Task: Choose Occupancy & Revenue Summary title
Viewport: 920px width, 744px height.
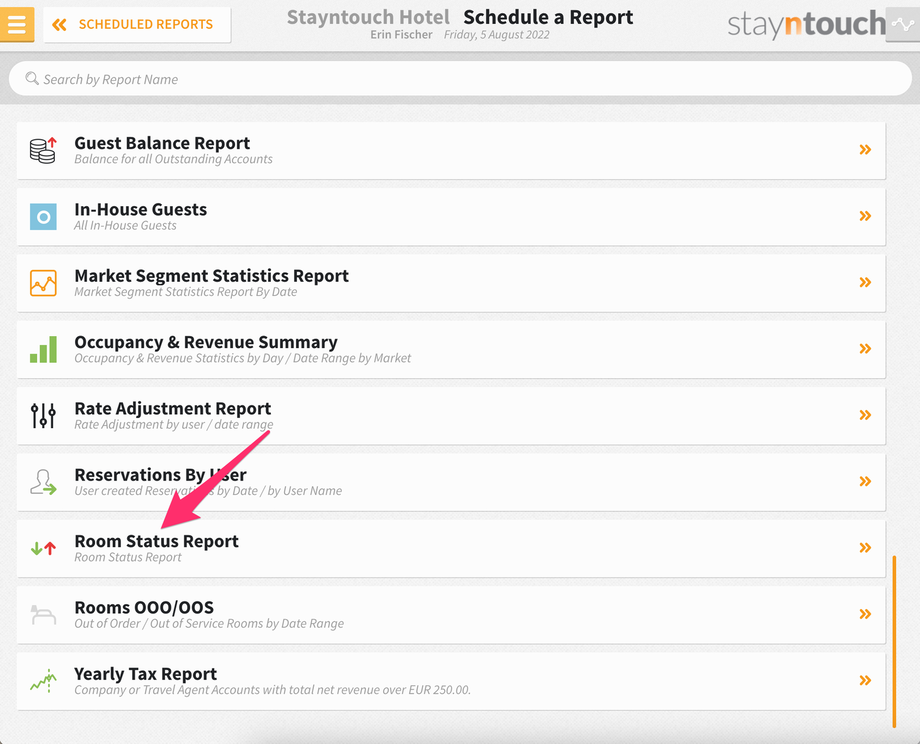Action: [x=206, y=342]
